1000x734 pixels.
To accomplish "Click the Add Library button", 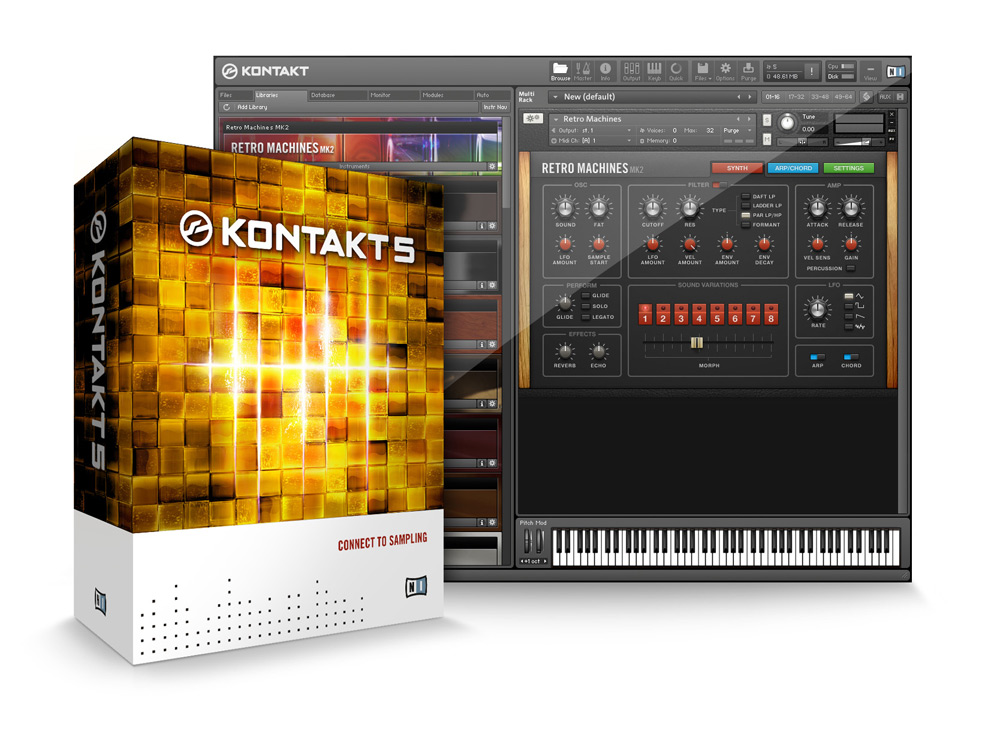I will [x=252, y=106].
